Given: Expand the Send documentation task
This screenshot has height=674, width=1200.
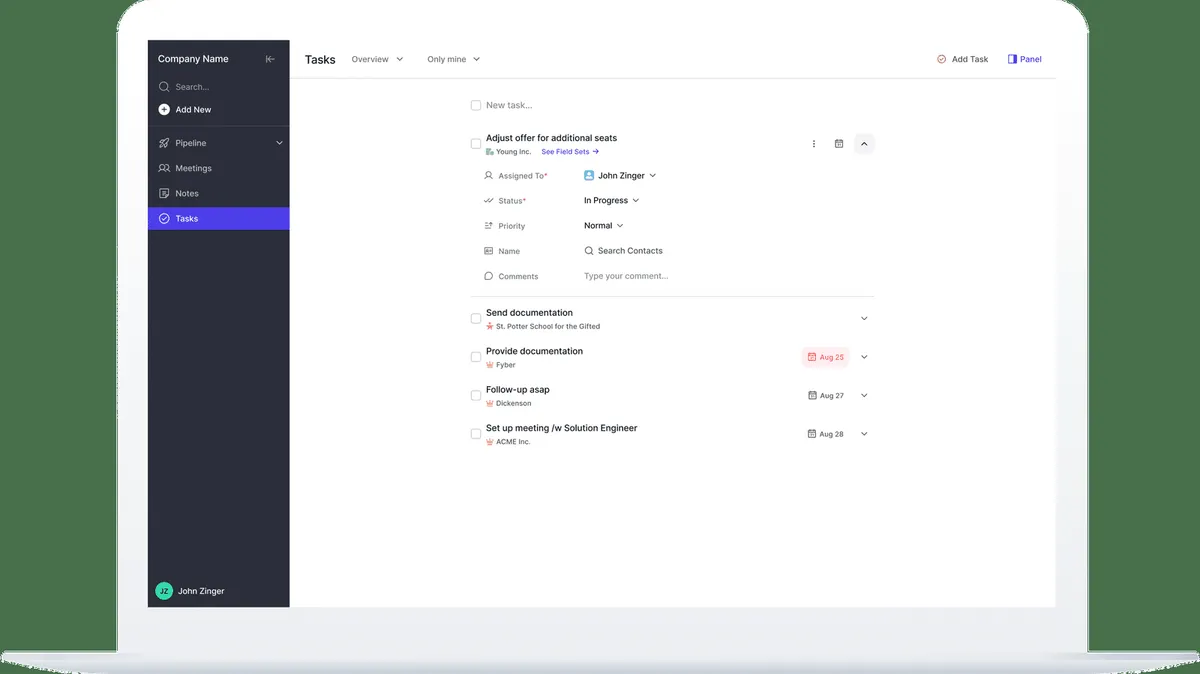Looking at the screenshot, I should 864,319.
